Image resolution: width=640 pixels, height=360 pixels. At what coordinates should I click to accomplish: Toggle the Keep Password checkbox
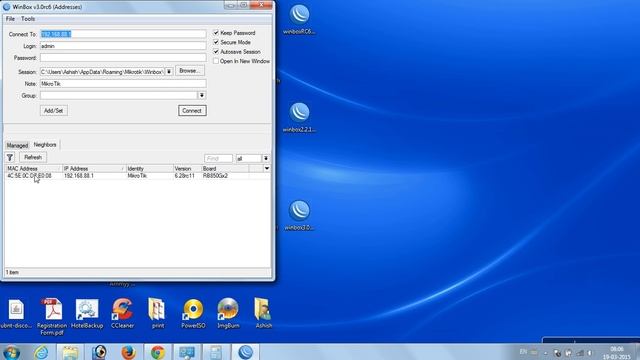click(216, 33)
